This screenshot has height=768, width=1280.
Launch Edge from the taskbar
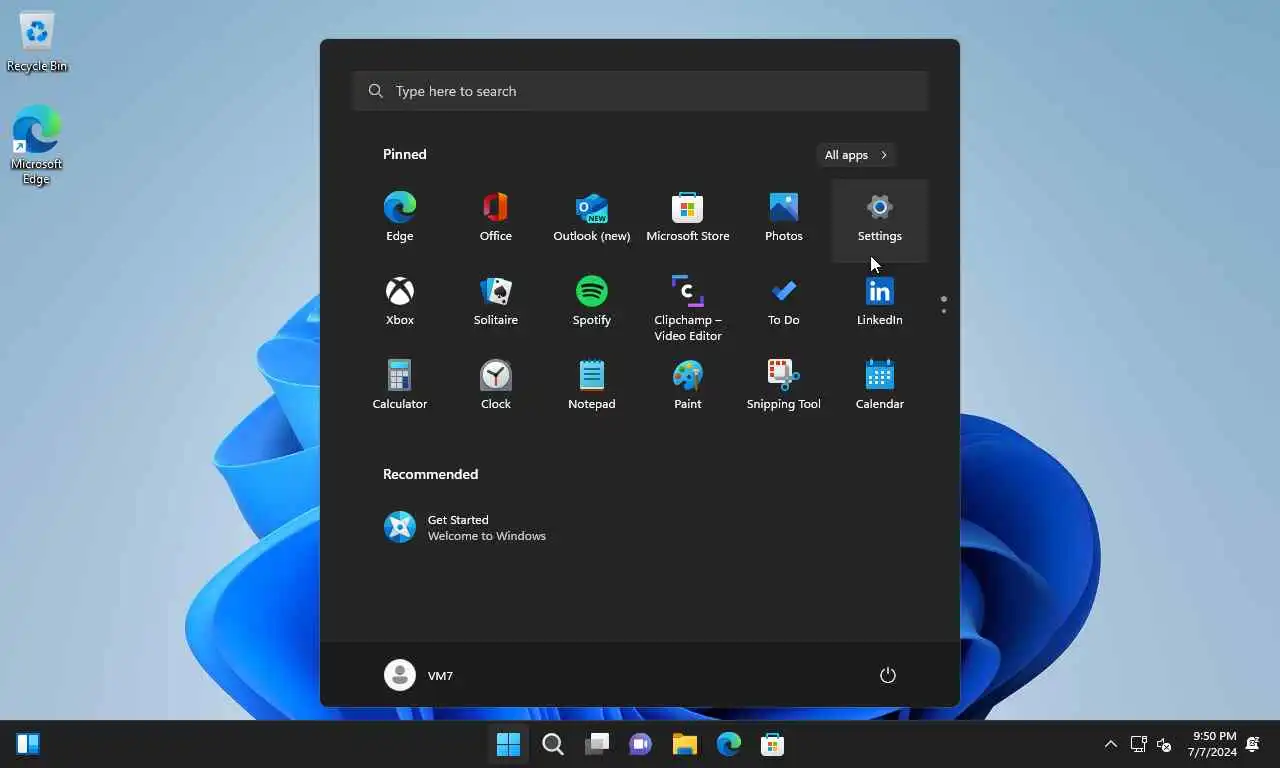(729, 744)
